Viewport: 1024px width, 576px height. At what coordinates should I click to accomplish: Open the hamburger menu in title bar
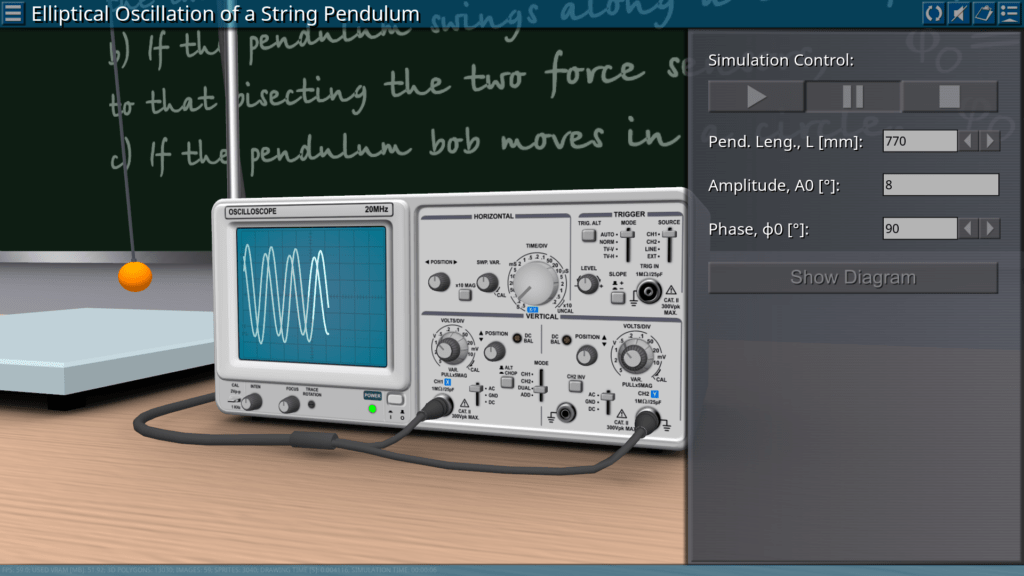(x=13, y=14)
